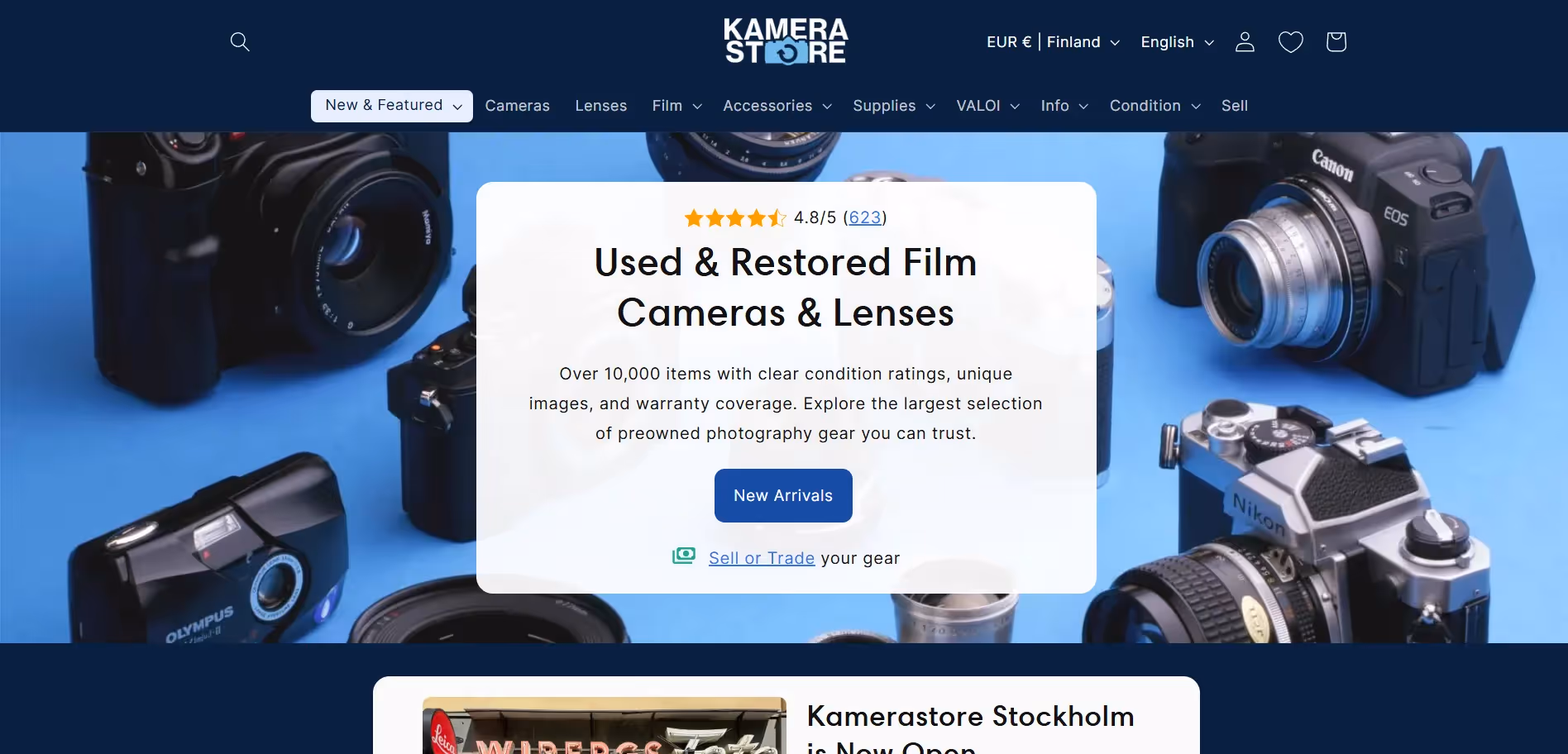
Task: Expand the Condition menu
Action: [x=1154, y=106]
